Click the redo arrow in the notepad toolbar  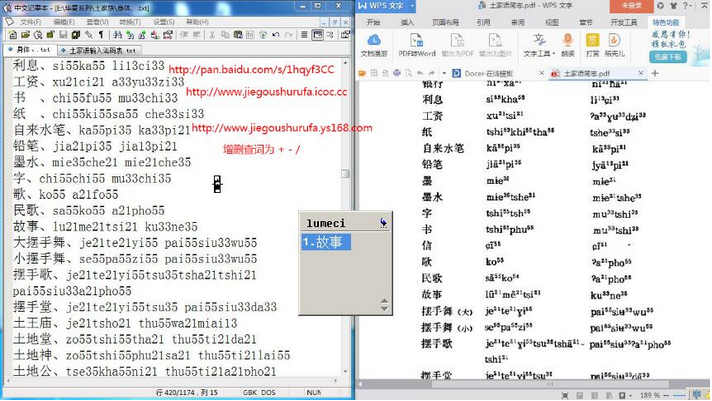[288, 35]
